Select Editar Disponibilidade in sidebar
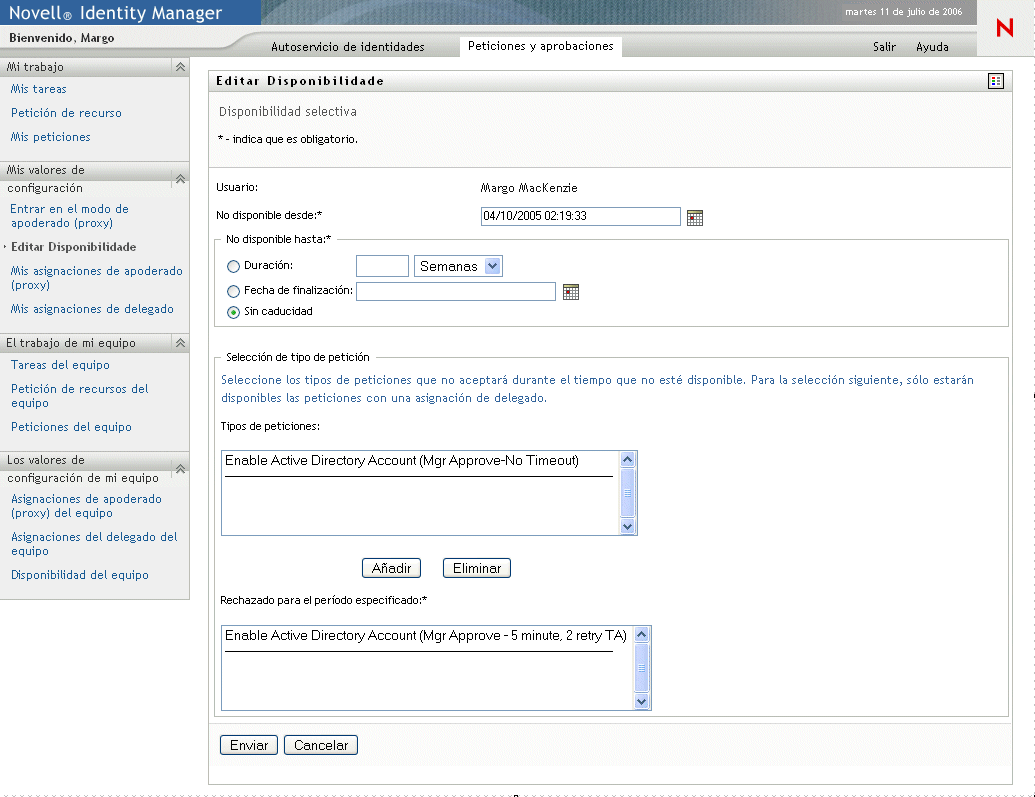The image size is (1035, 797). click(x=73, y=247)
